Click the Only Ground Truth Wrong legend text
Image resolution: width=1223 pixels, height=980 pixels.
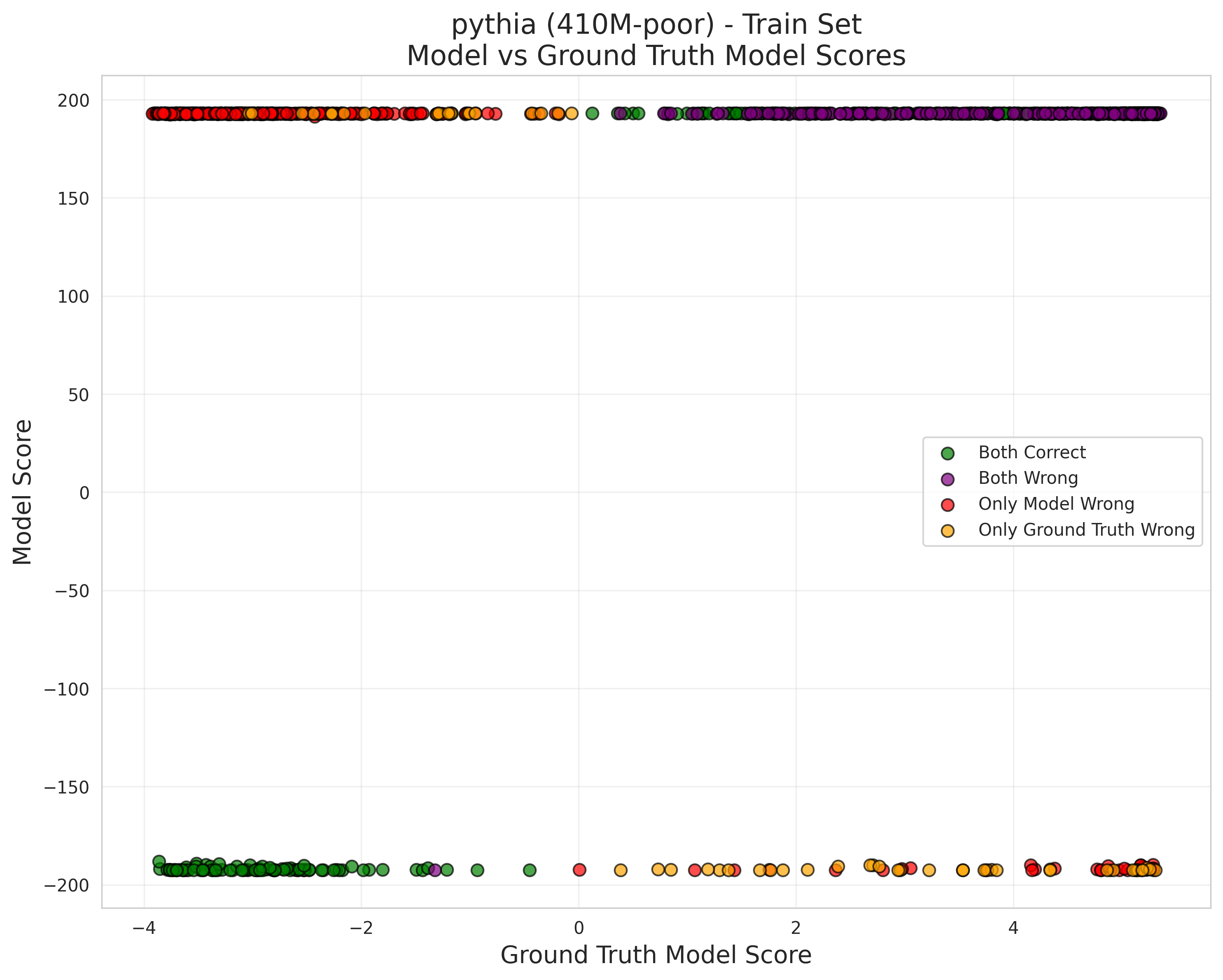1086,530
